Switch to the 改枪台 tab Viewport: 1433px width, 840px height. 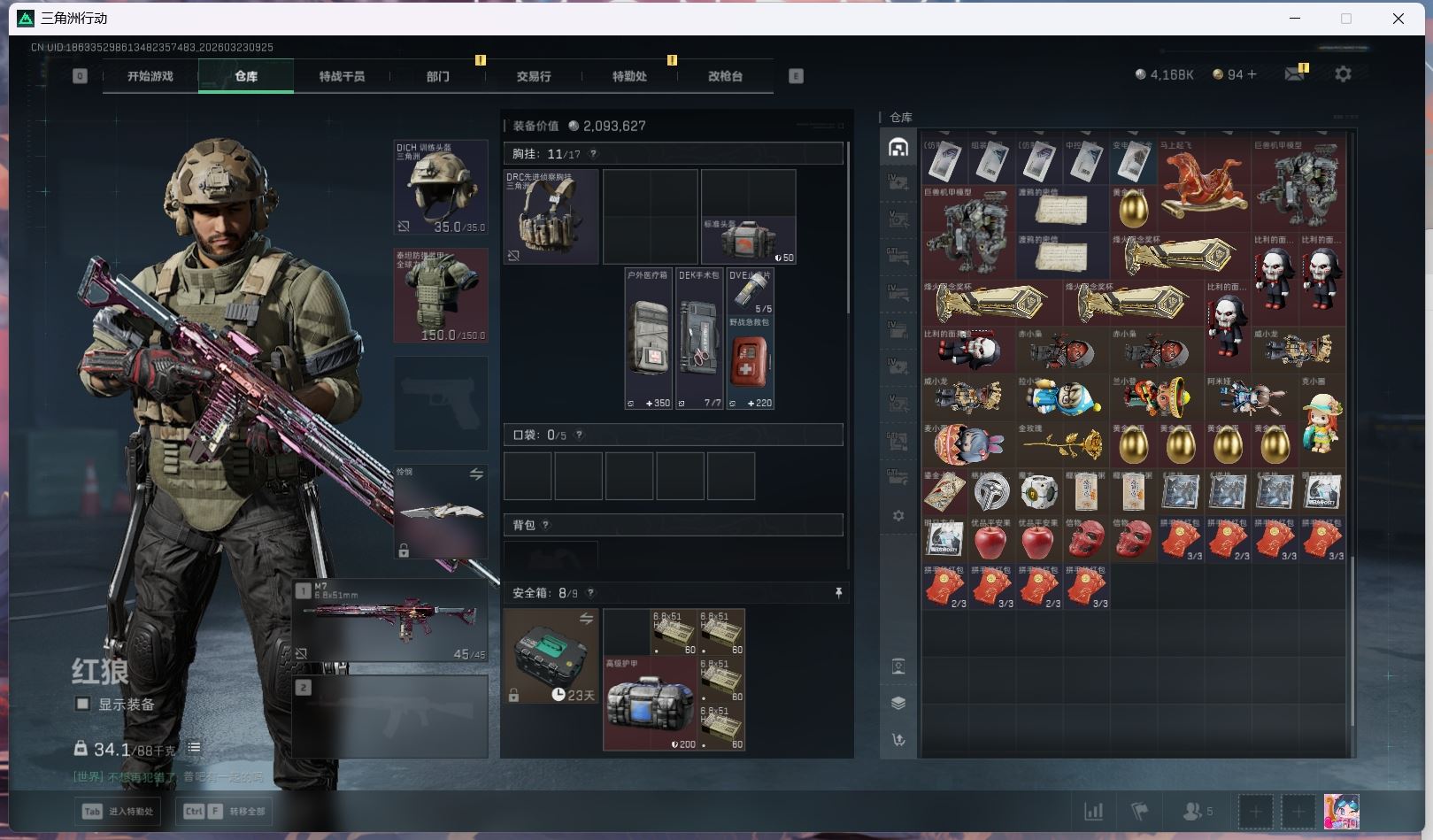point(725,76)
